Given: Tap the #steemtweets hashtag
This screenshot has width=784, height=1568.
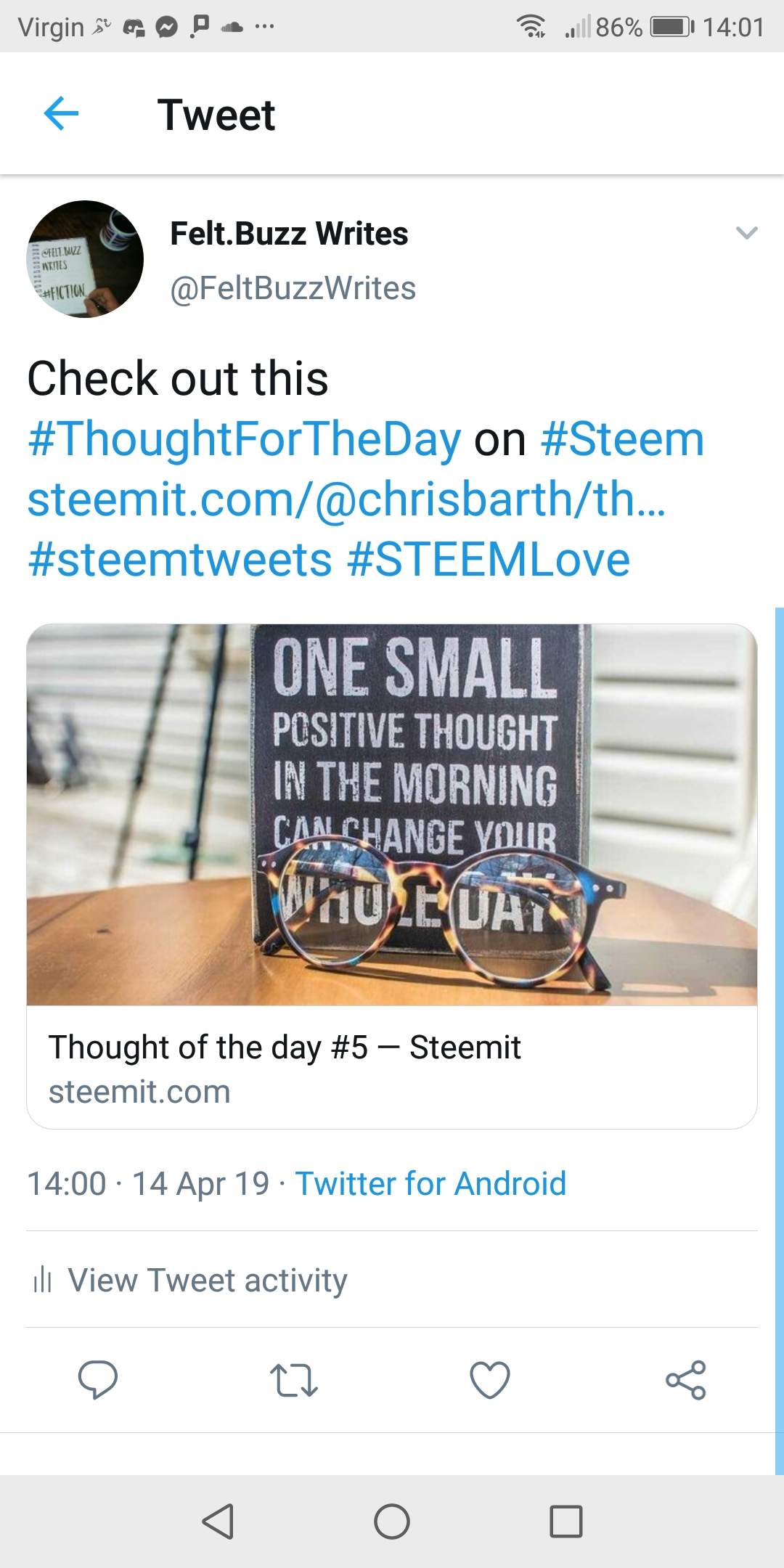Looking at the screenshot, I should click(x=180, y=560).
